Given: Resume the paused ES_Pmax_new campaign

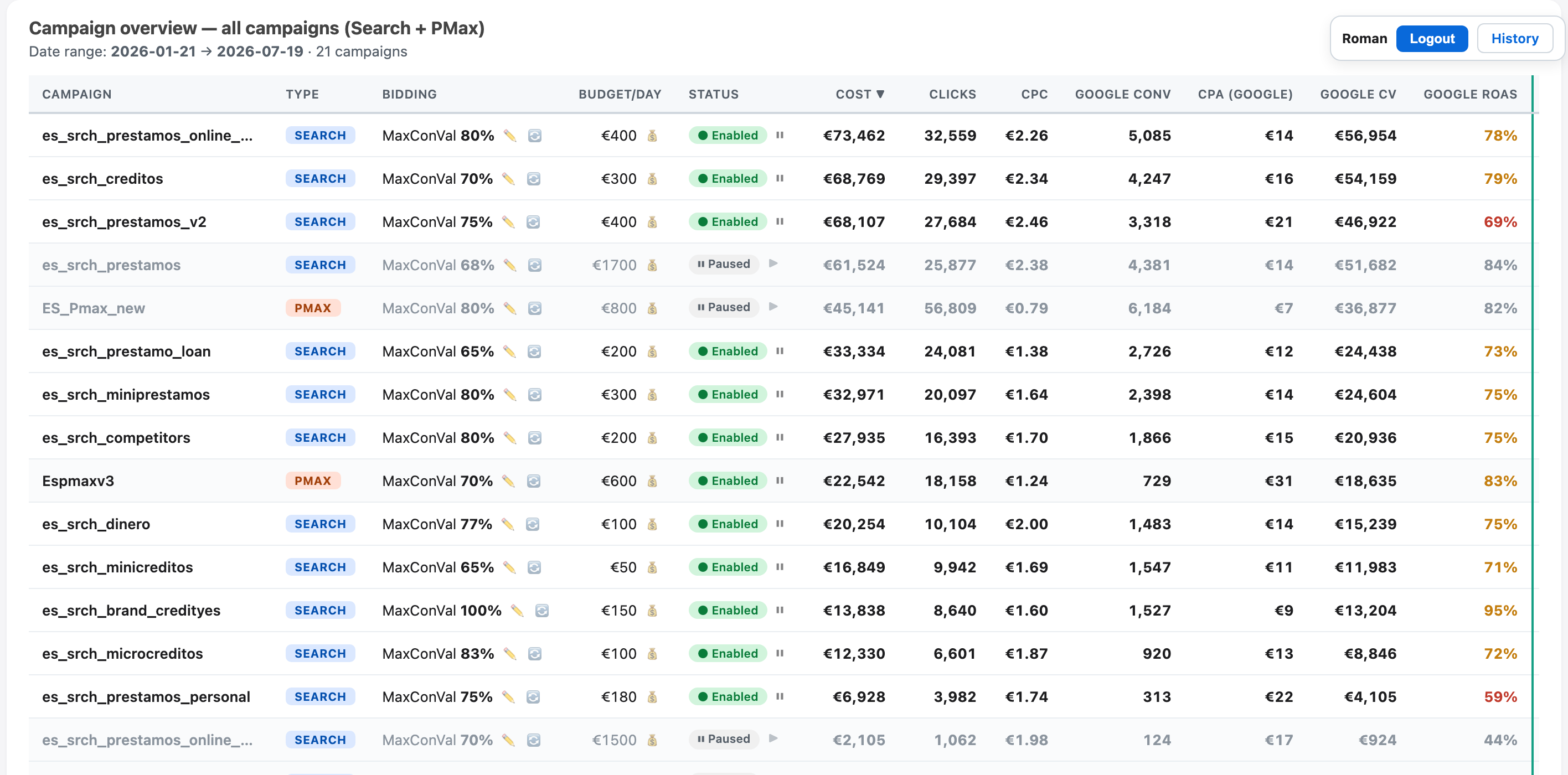Looking at the screenshot, I should (773, 307).
